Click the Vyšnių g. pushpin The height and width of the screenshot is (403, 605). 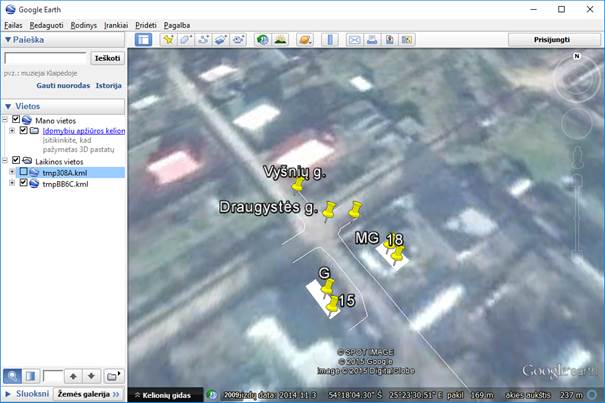click(x=298, y=184)
